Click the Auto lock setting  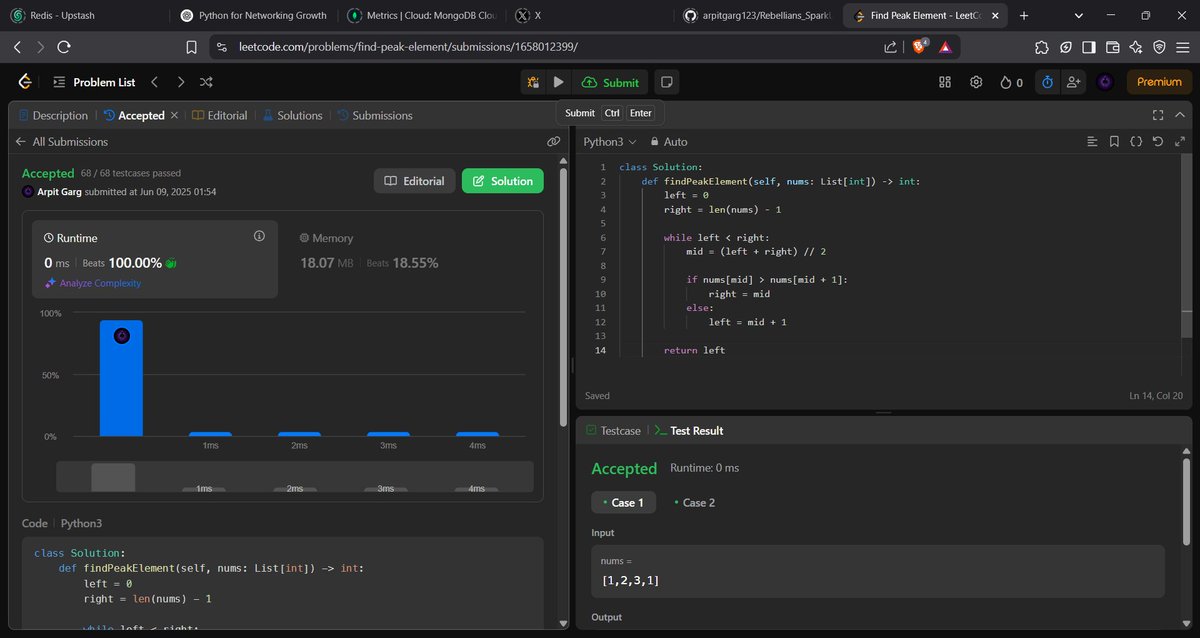tap(669, 142)
